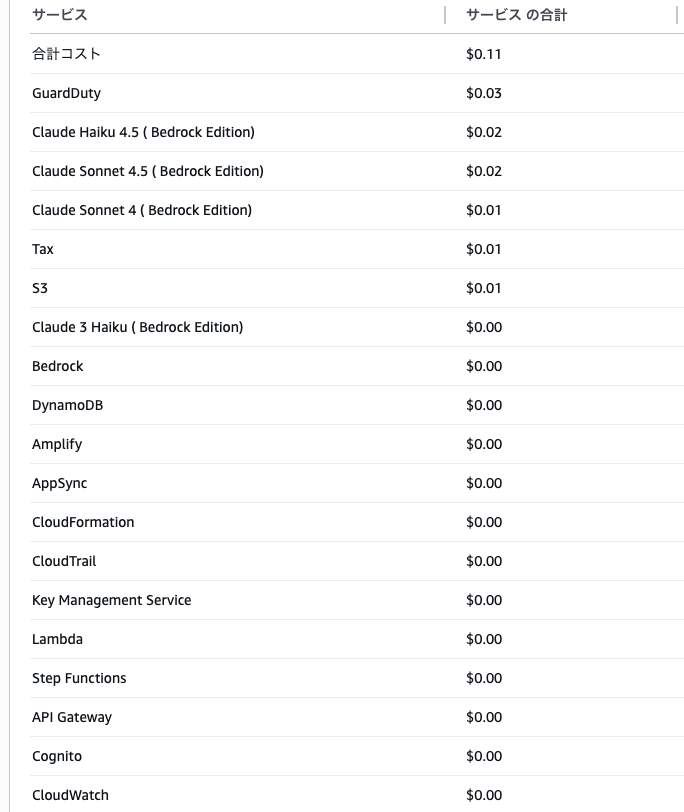This screenshot has width=684, height=812.
Task: Click the $0.11 total cost value
Action: [484, 54]
